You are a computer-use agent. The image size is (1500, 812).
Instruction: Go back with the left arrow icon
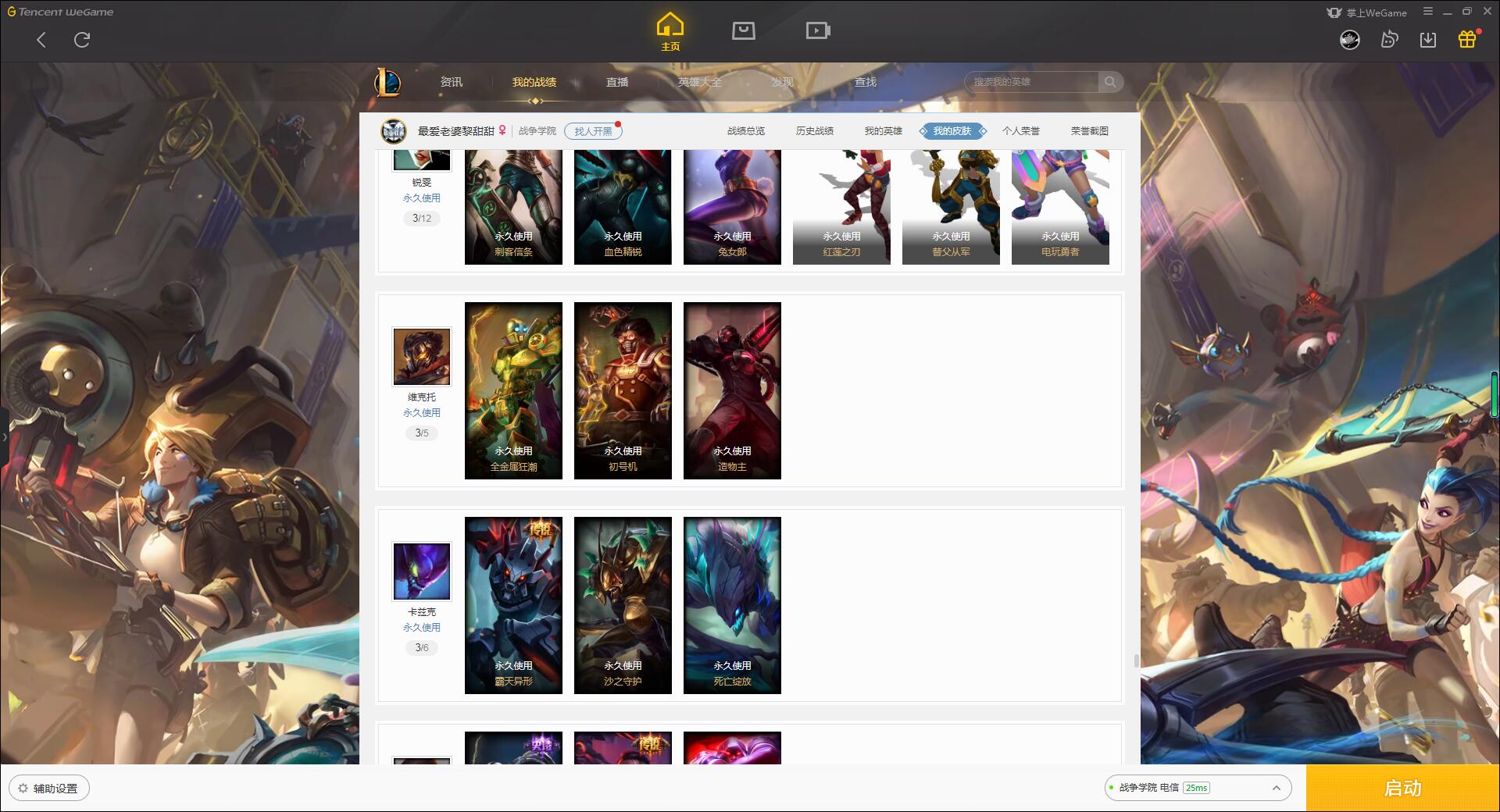[x=41, y=40]
